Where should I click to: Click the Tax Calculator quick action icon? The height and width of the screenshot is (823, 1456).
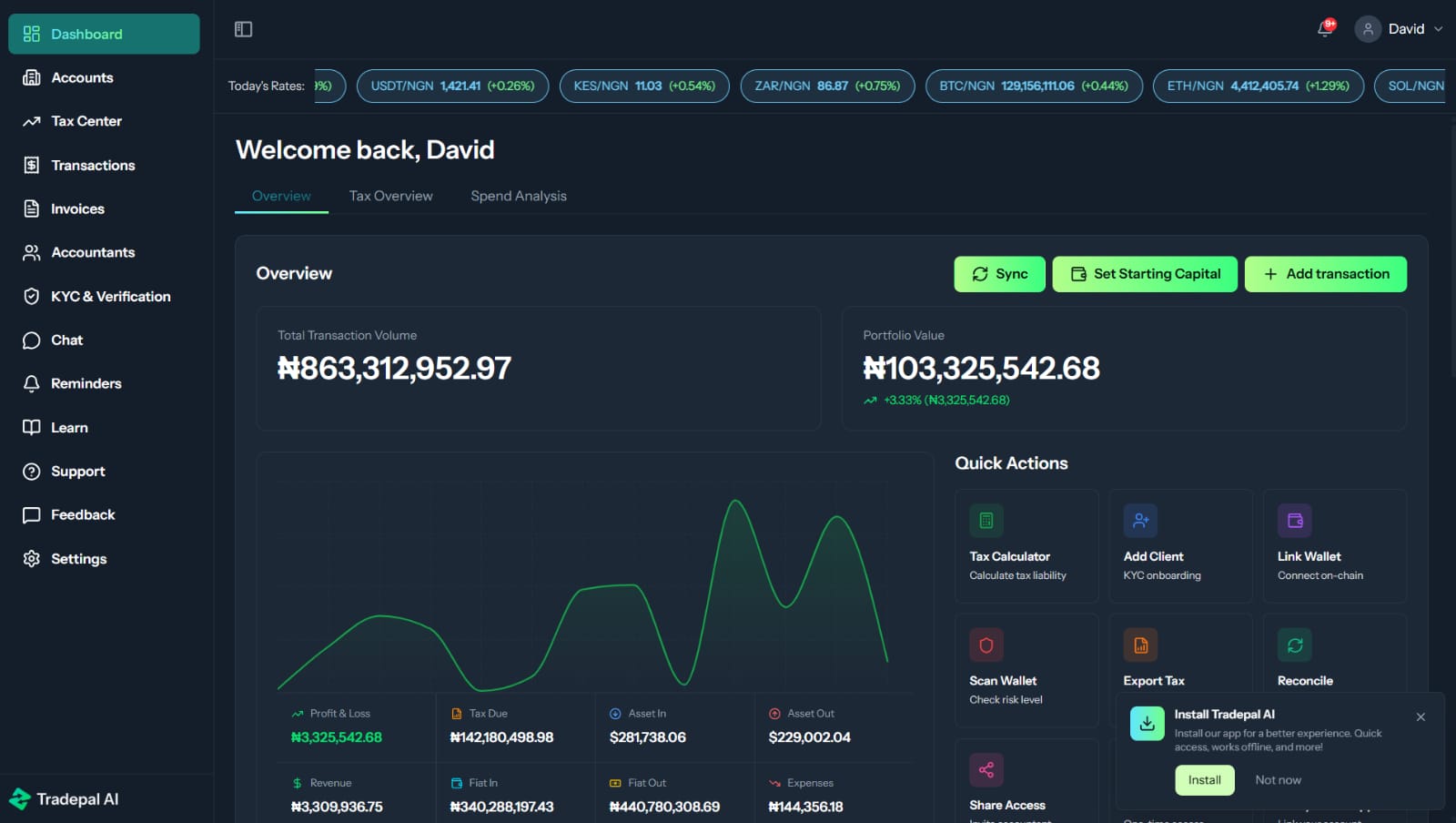[986, 521]
